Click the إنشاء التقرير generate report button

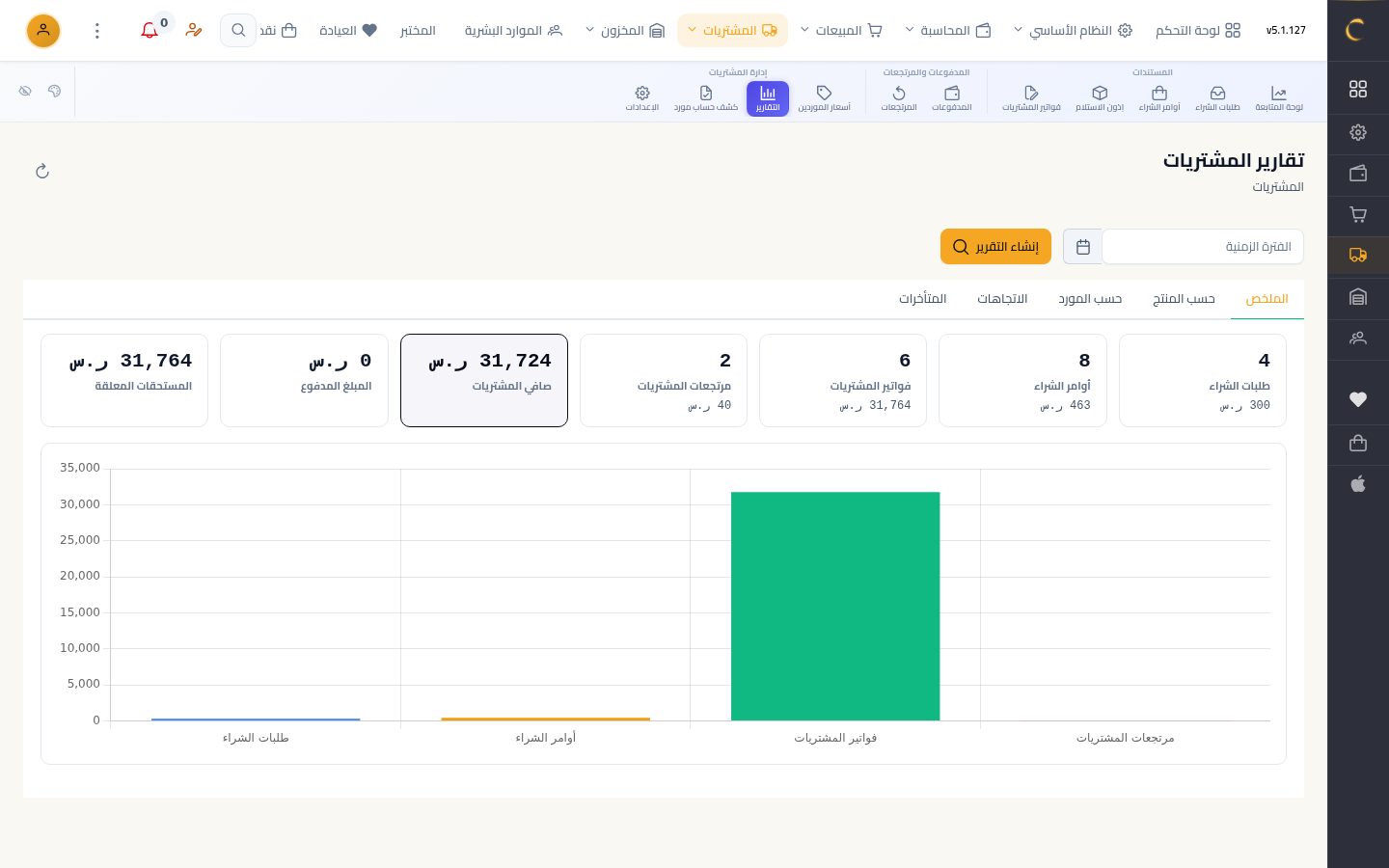[995, 247]
